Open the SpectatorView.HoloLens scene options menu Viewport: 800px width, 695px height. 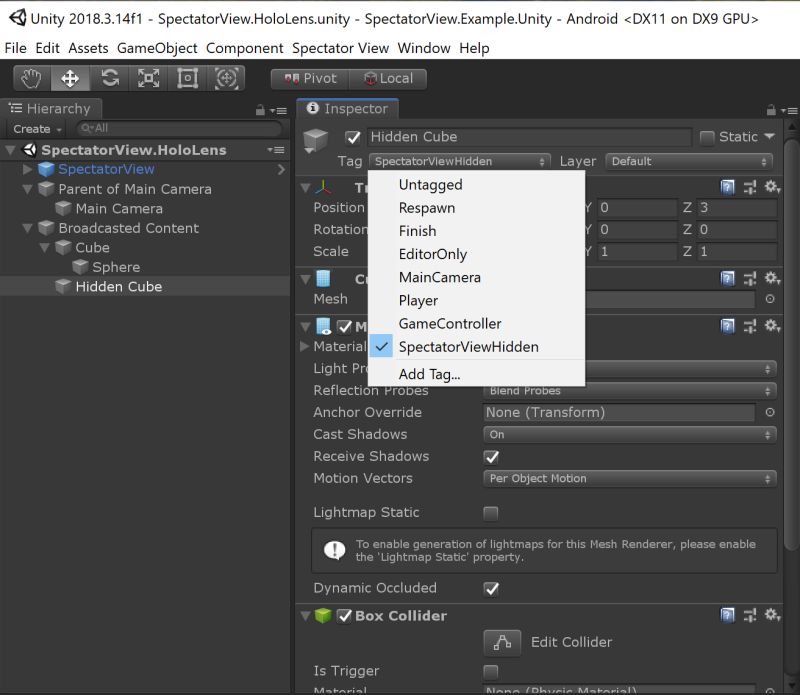click(x=276, y=150)
